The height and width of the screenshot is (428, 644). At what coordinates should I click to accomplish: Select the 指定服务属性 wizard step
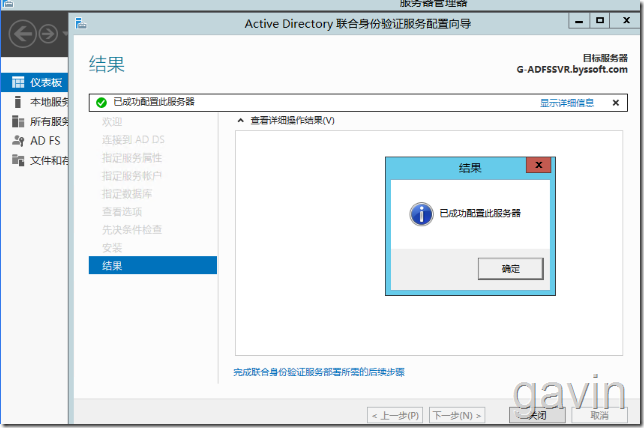[132, 158]
